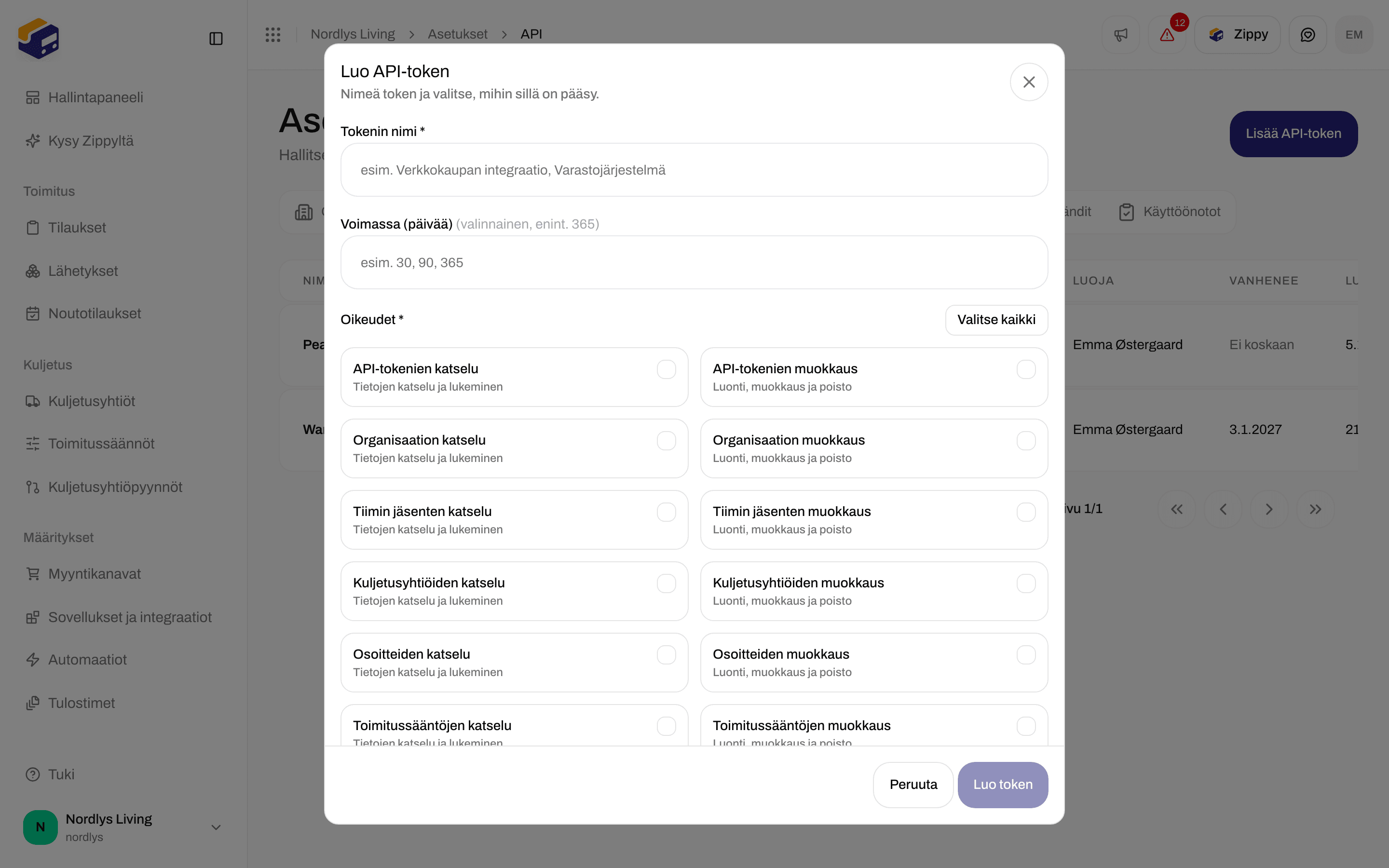Go to next page arrow

[x=1269, y=509]
